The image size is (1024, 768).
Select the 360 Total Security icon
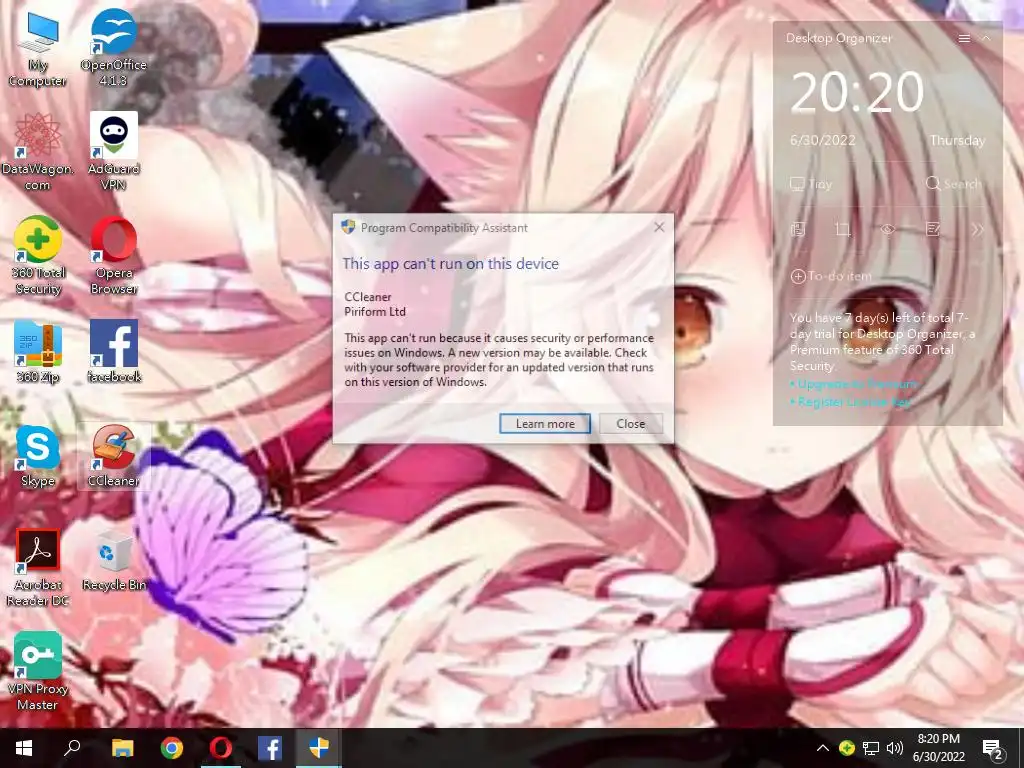pos(38,256)
